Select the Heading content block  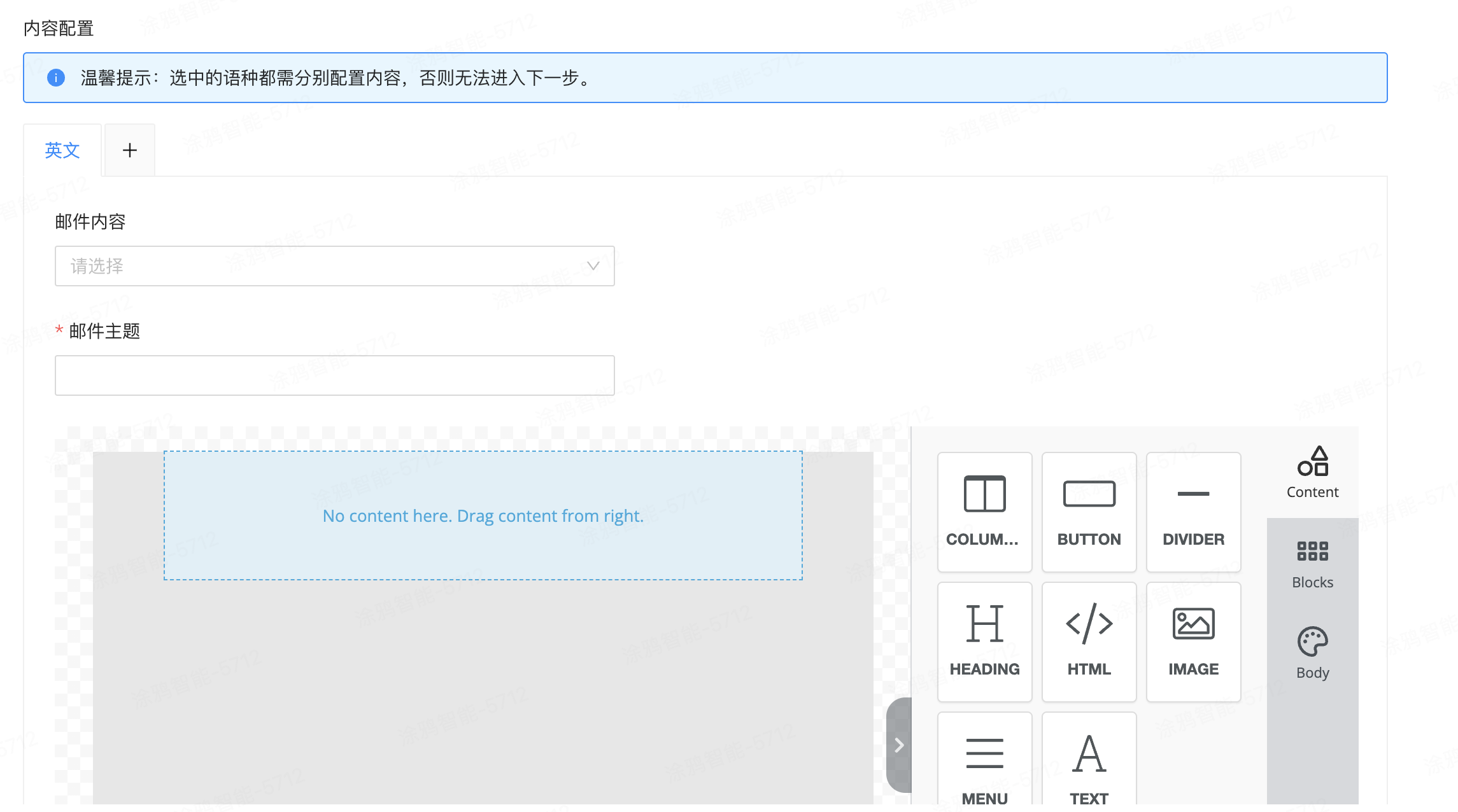point(984,641)
